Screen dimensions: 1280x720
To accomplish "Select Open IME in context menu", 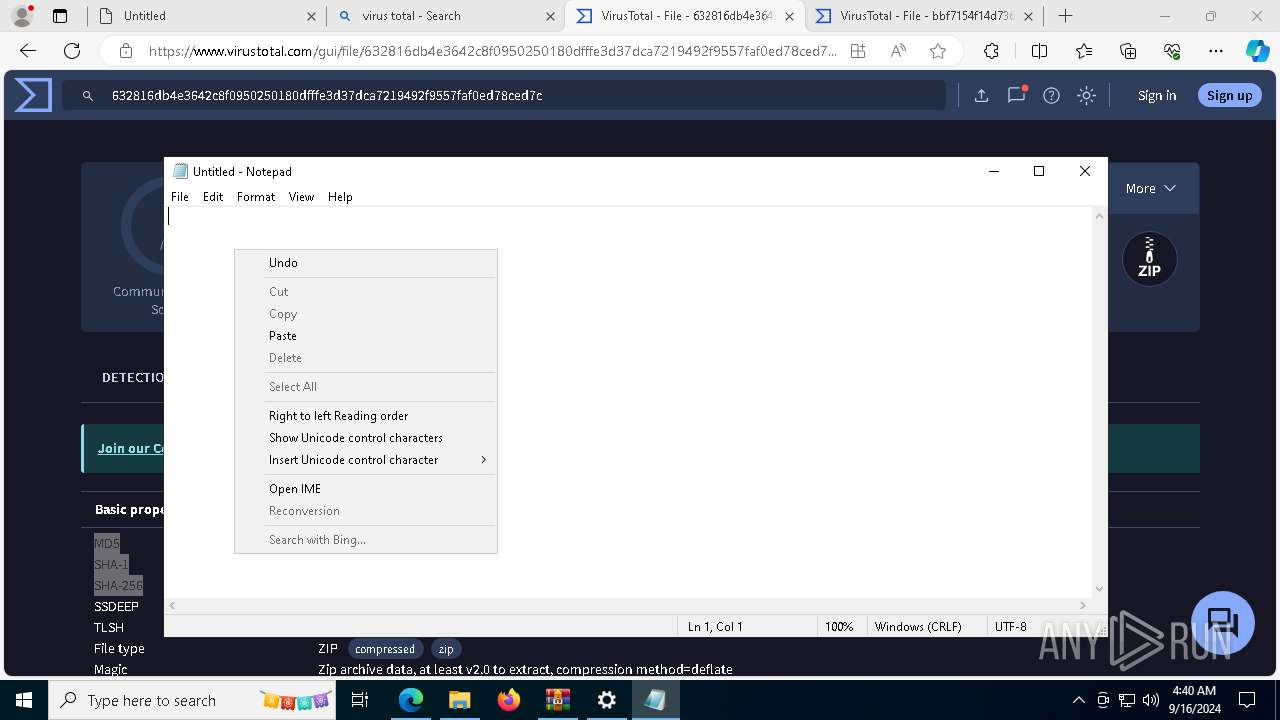I will [366, 489].
